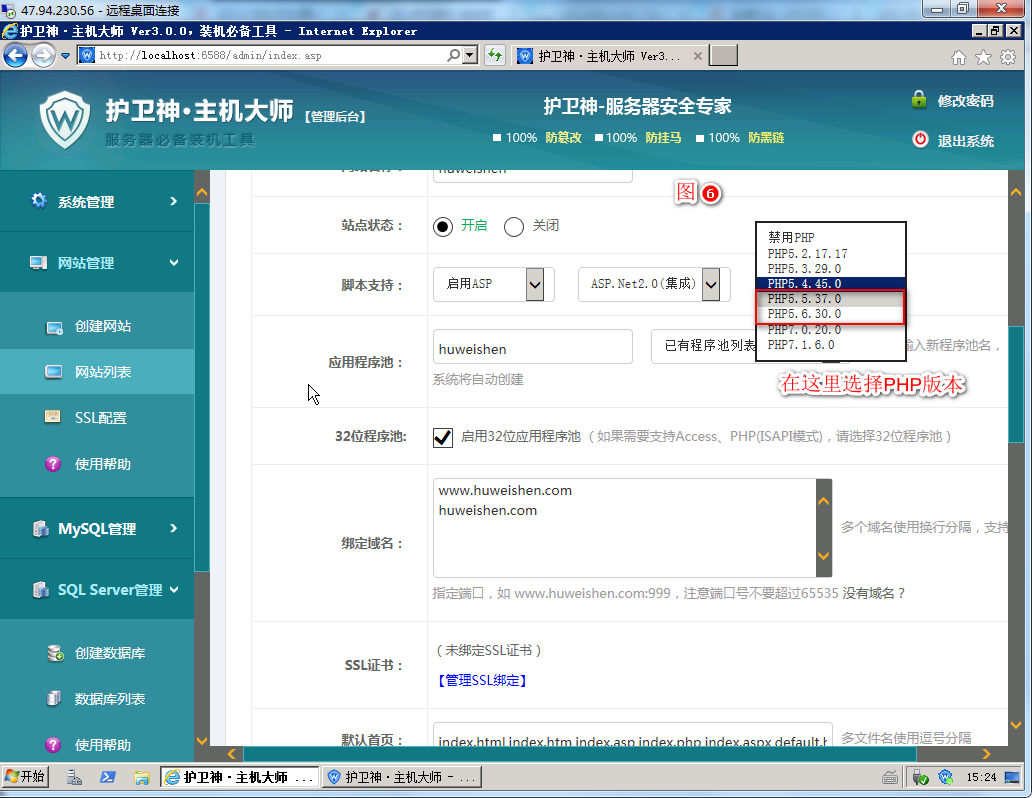The image size is (1032, 798).
Task: Click the IE favorites star icon
Action: click(984, 57)
